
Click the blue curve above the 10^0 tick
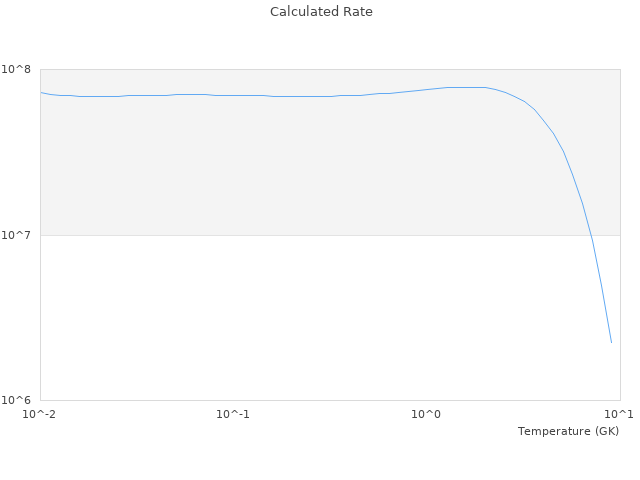pyautogui.click(x=427, y=88)
